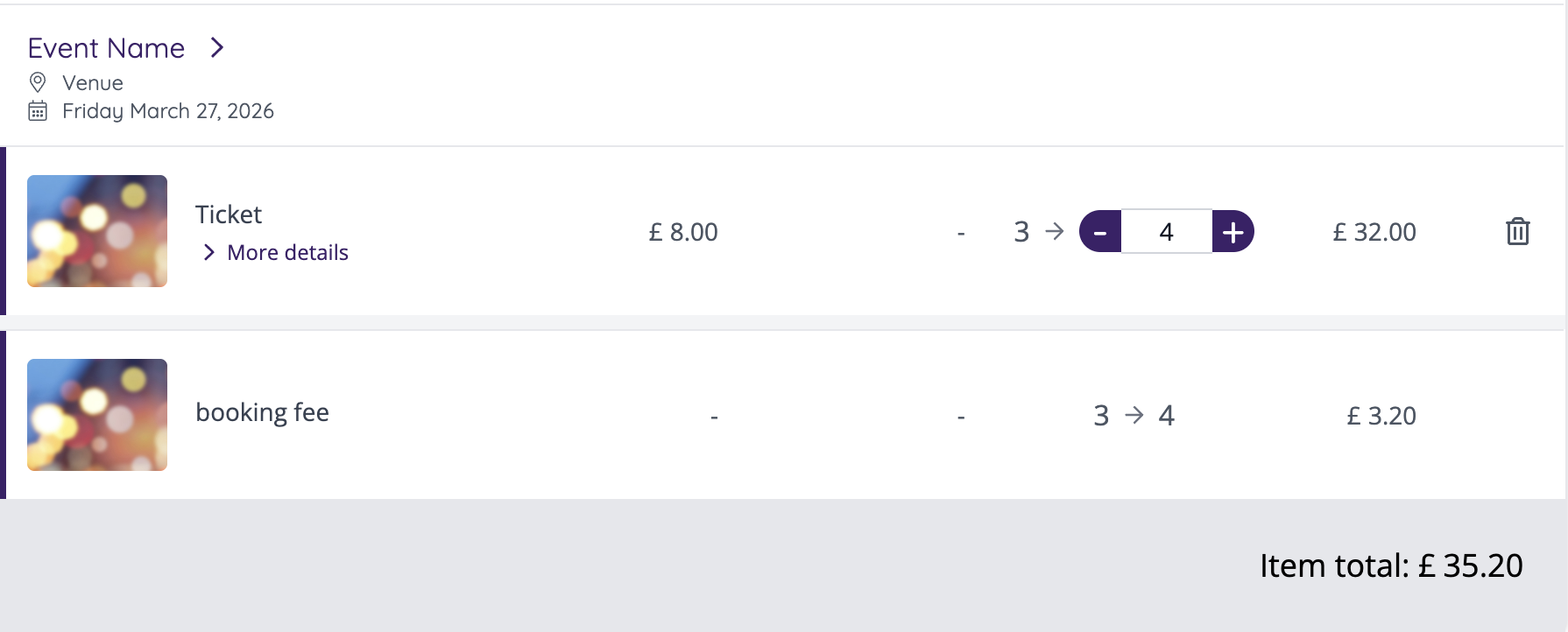Click the Item total £ 35.20 text

coord(1391,566)
